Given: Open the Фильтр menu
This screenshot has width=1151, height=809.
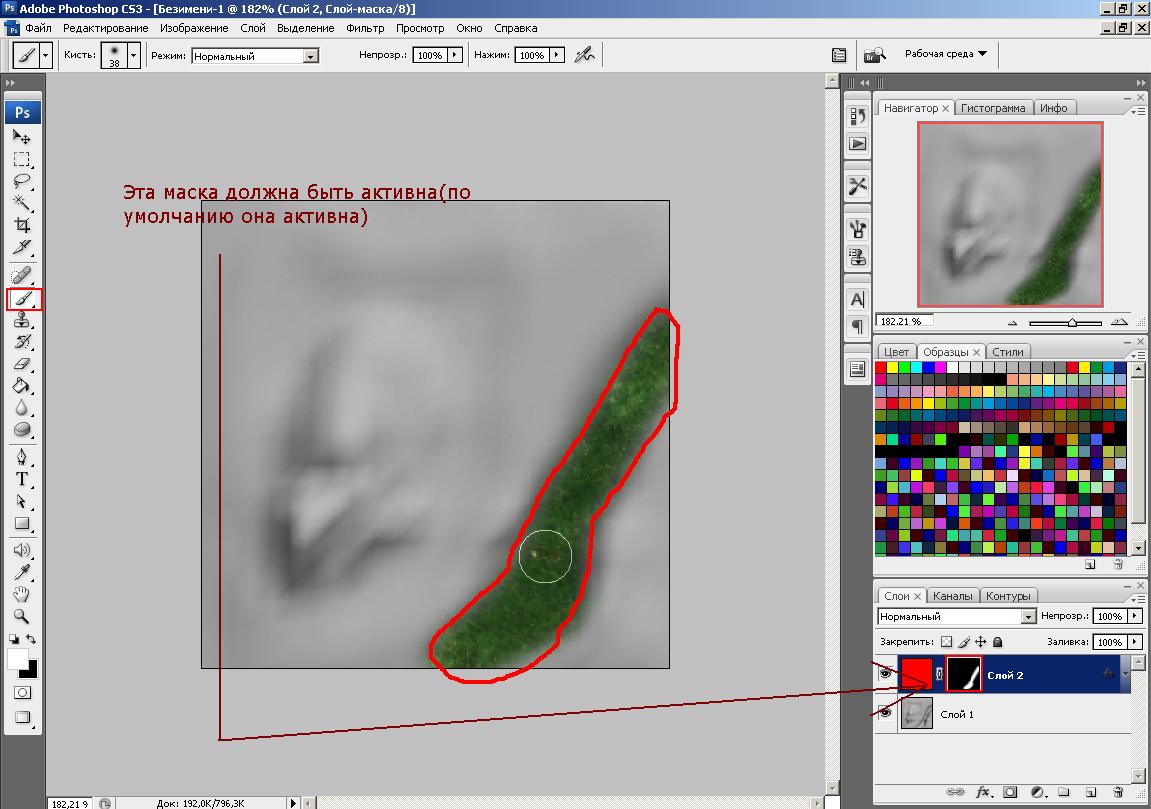Looking at the screenshot, I should 365,29.
